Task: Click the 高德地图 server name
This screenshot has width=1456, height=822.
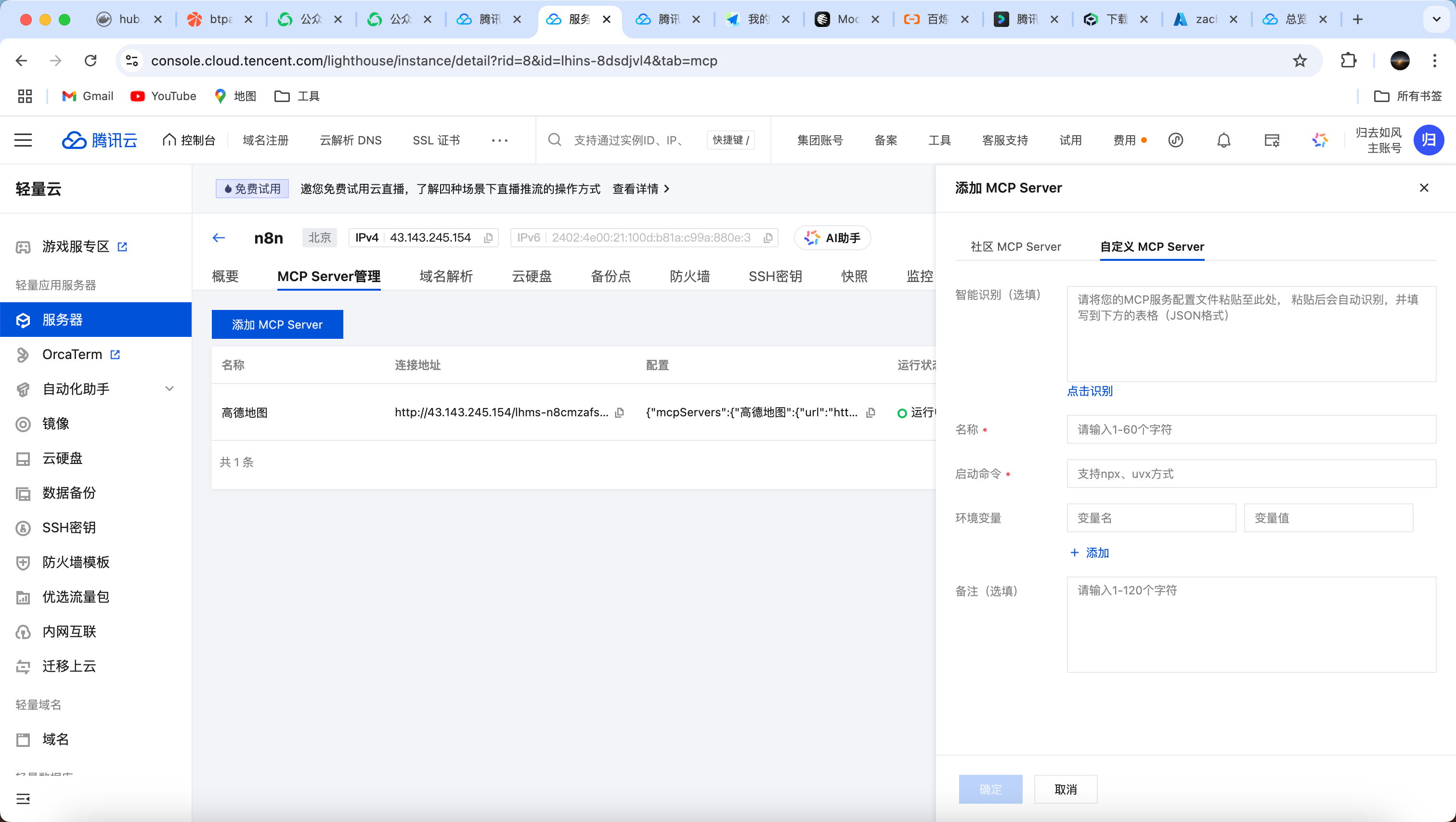Action: pos(244,412)
